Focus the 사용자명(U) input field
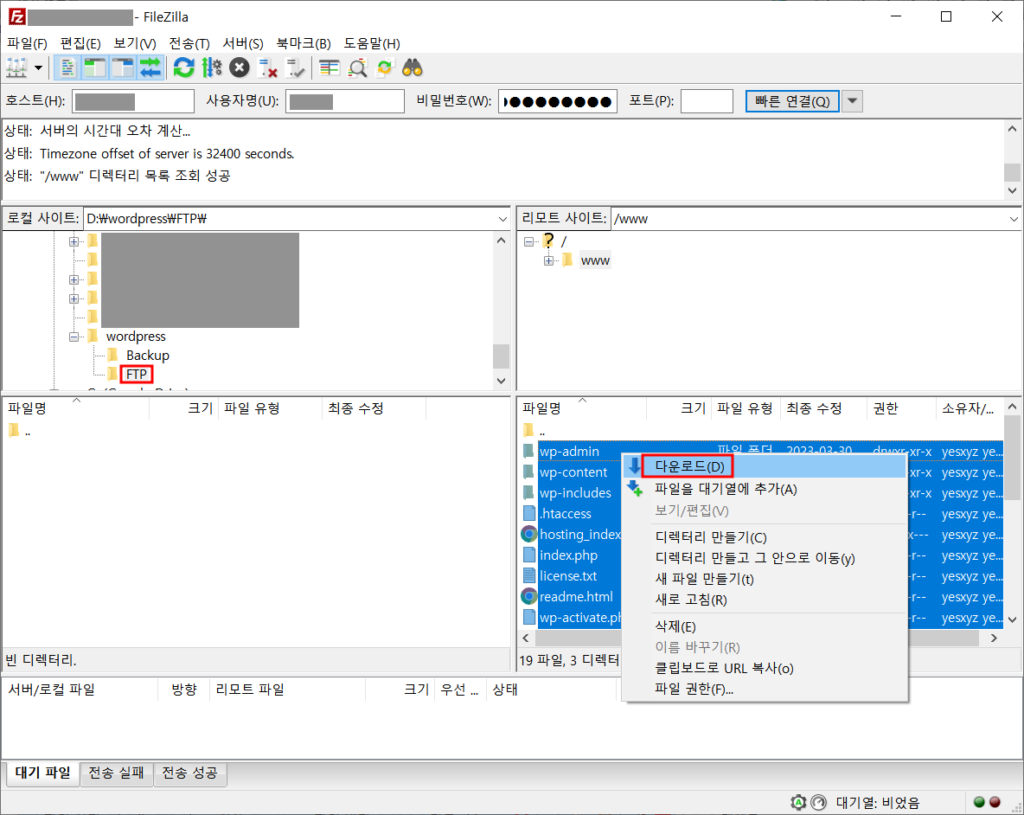The width and height of the screenshot is (1024, 815). pos(345,101)
